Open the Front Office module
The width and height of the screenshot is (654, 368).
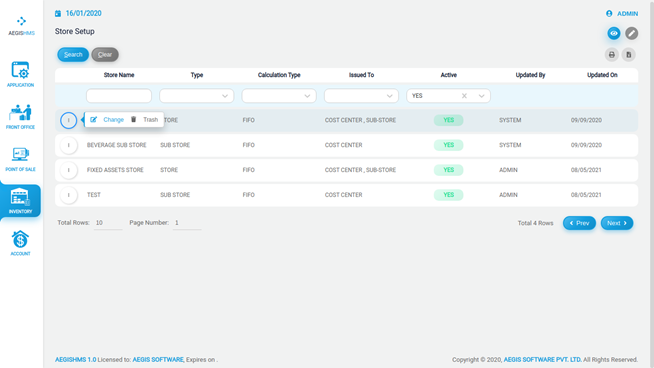coord(20,116)
